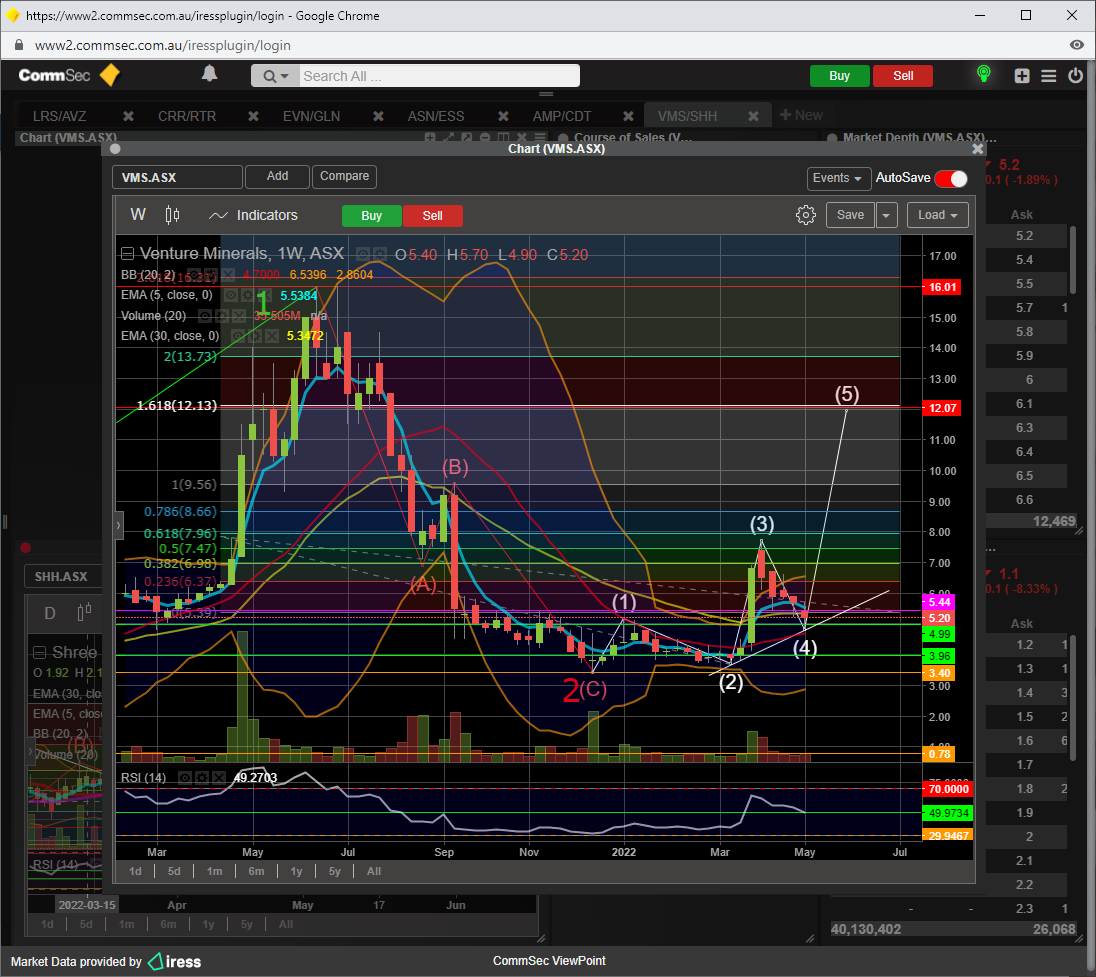1096x977 pixels.
Task: Close the LRS/AVZ tab
Action: pos(128,116)
